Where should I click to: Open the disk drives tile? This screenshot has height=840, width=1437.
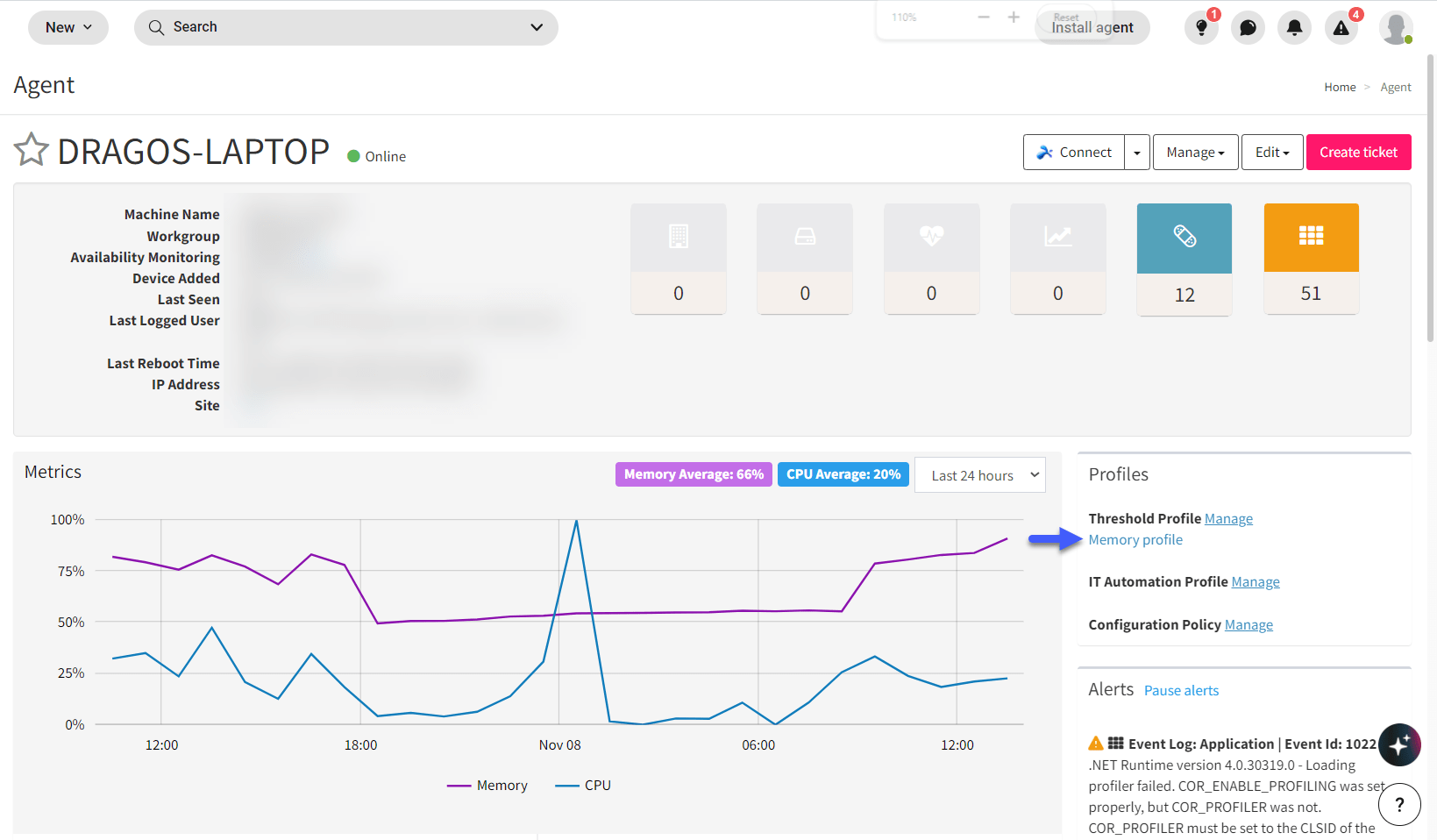point(804,259)
